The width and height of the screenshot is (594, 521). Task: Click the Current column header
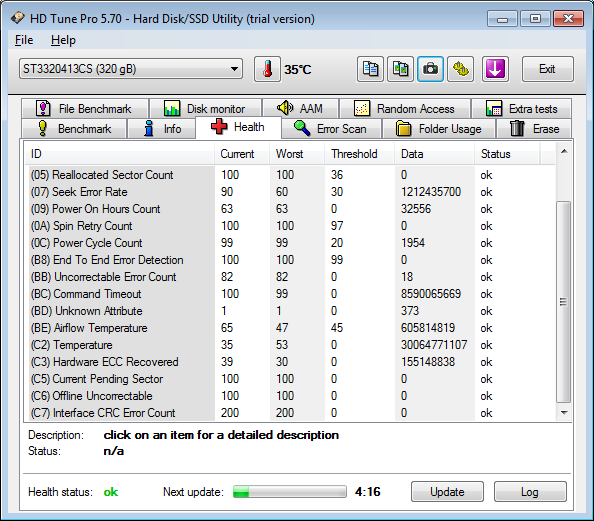pos(242,154)
